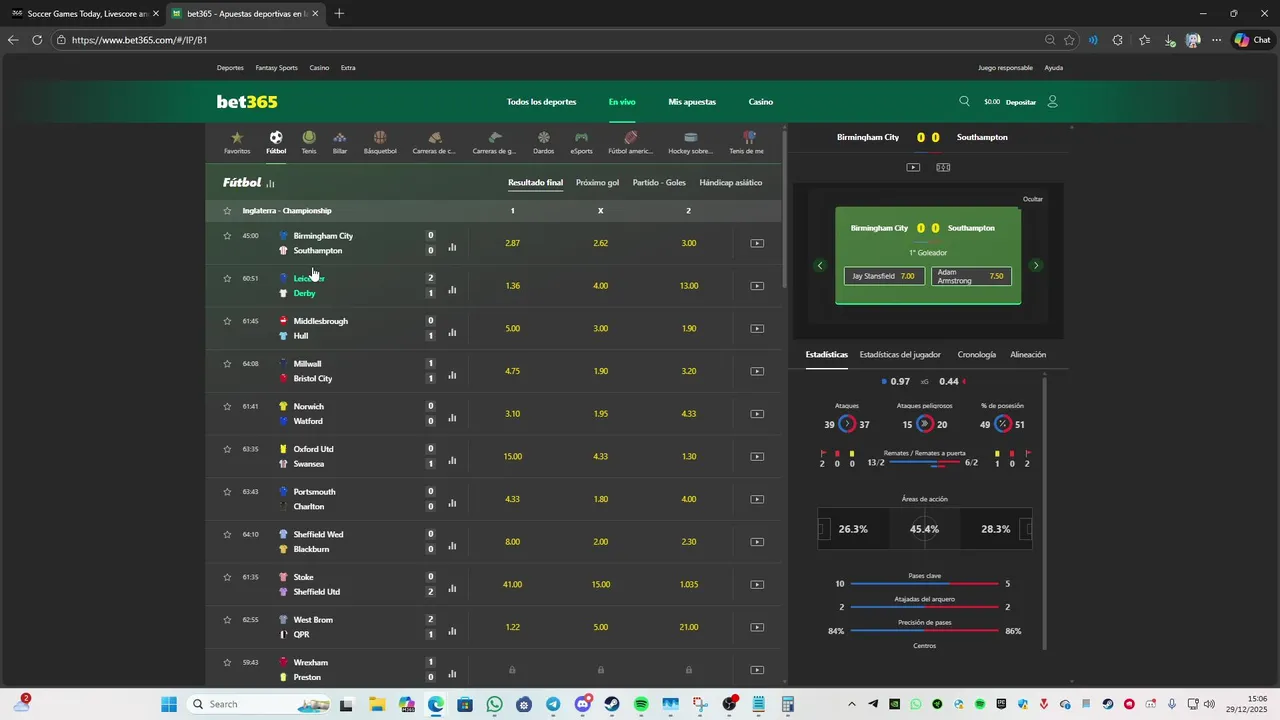Image resolution: width=1280 pixels, height=720 pixels.
Task: Switch to Soccer Games Today Livescore browser tab
Action: 83,14
